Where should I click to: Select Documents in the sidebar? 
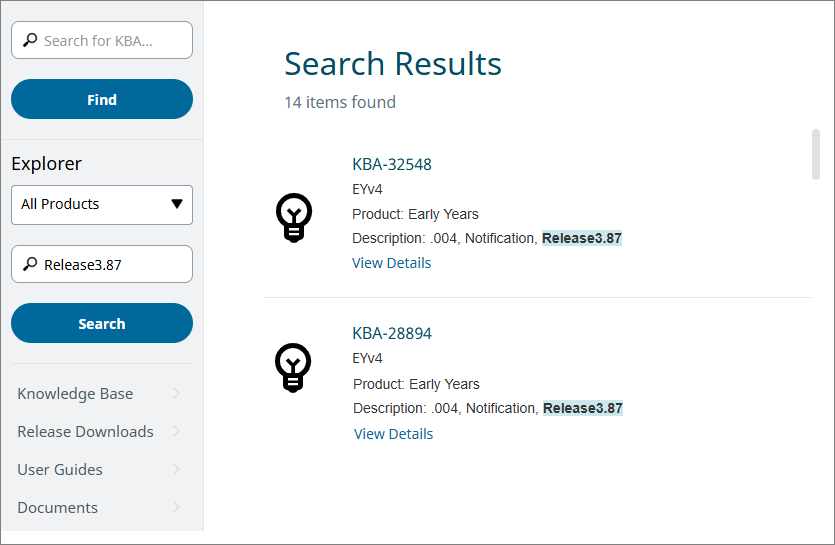[58, 508]
